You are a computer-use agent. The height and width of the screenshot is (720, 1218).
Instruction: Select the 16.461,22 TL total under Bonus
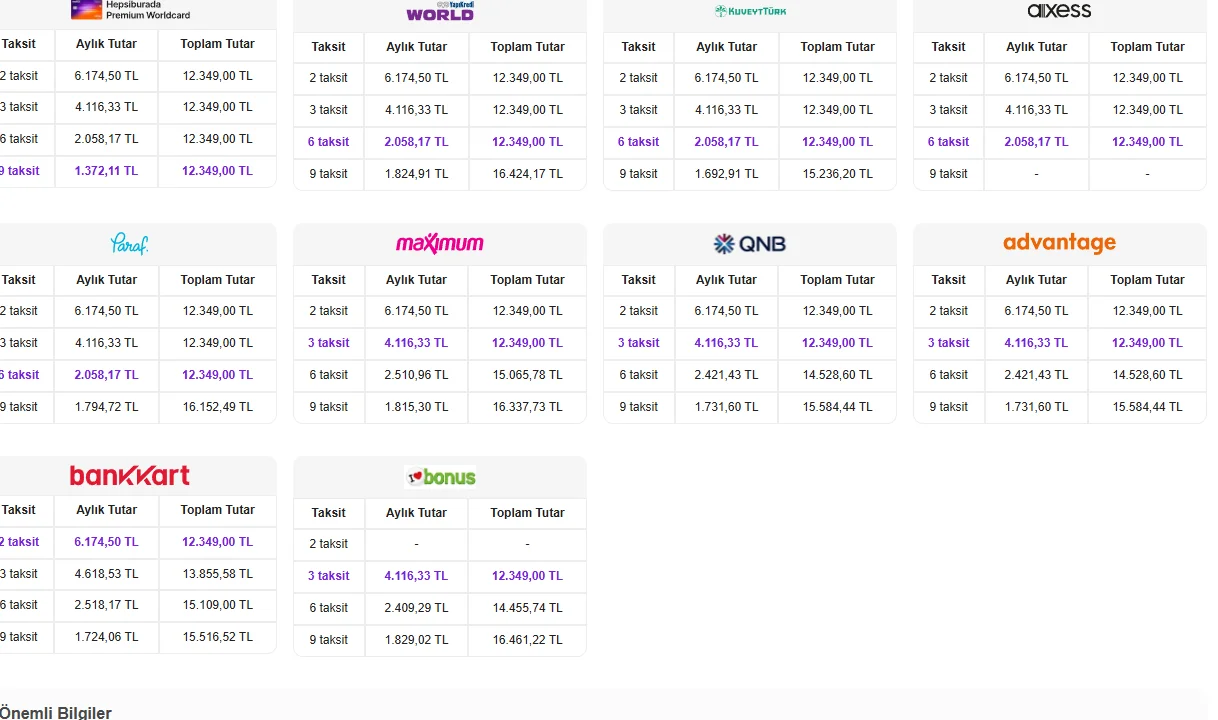(x=527, y=640)
